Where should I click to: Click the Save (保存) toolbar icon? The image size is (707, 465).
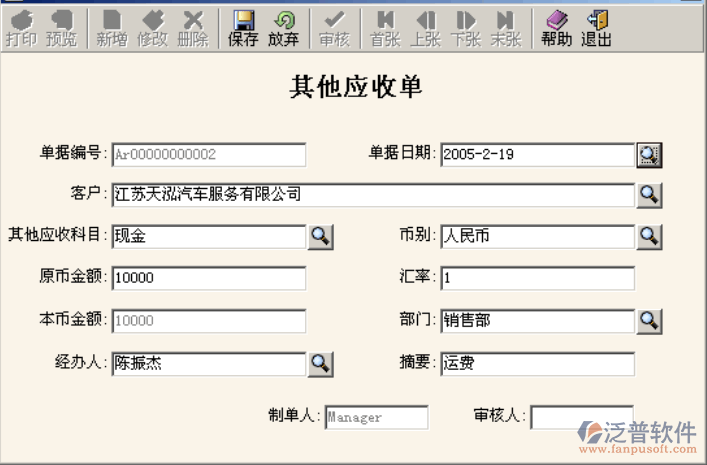pyautogui.click(x=243, y=29)
